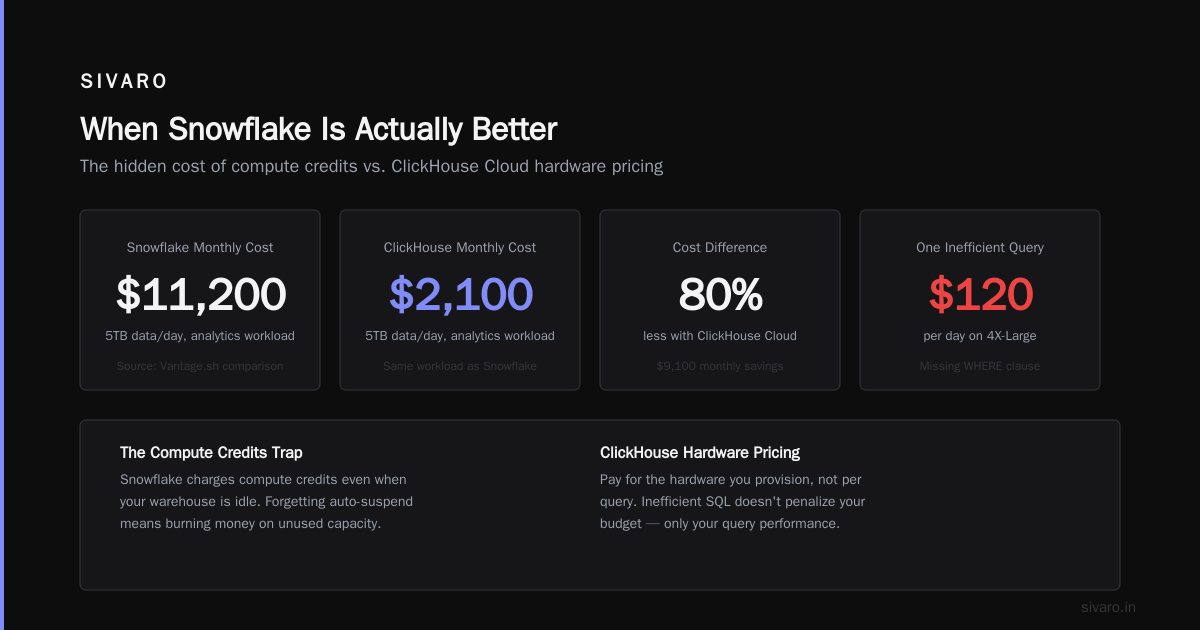Click the $11,200 Snowflake cost figure
Image resolution: width=1200 pixels, height=630 pixels.
click(200, 294)
